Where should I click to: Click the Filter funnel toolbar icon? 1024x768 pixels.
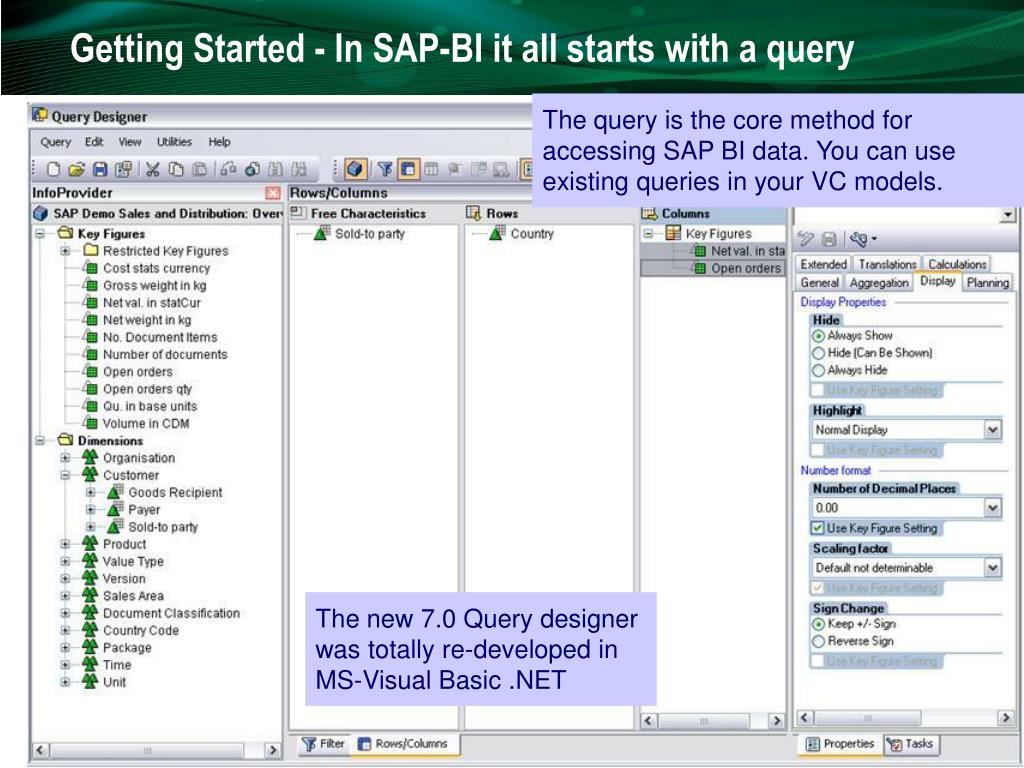point(385,170)
